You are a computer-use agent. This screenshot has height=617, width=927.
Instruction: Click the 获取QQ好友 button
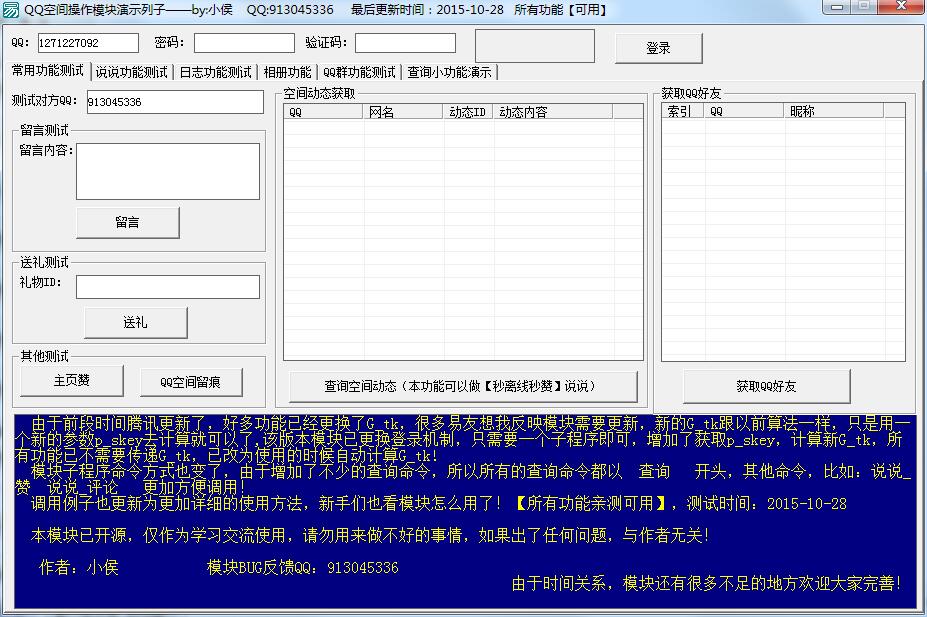click(766, 387)
